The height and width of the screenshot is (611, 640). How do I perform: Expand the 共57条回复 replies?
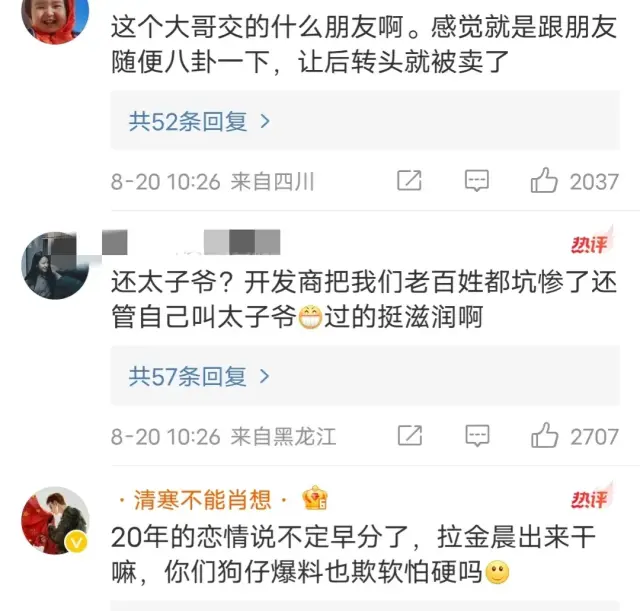(x=365, y=376)
